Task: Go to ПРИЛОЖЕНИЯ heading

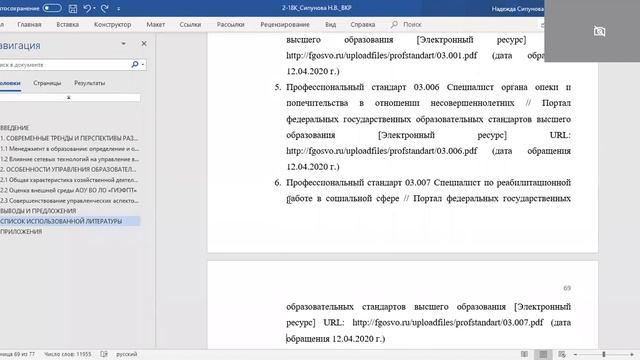Action: [21, 231]
